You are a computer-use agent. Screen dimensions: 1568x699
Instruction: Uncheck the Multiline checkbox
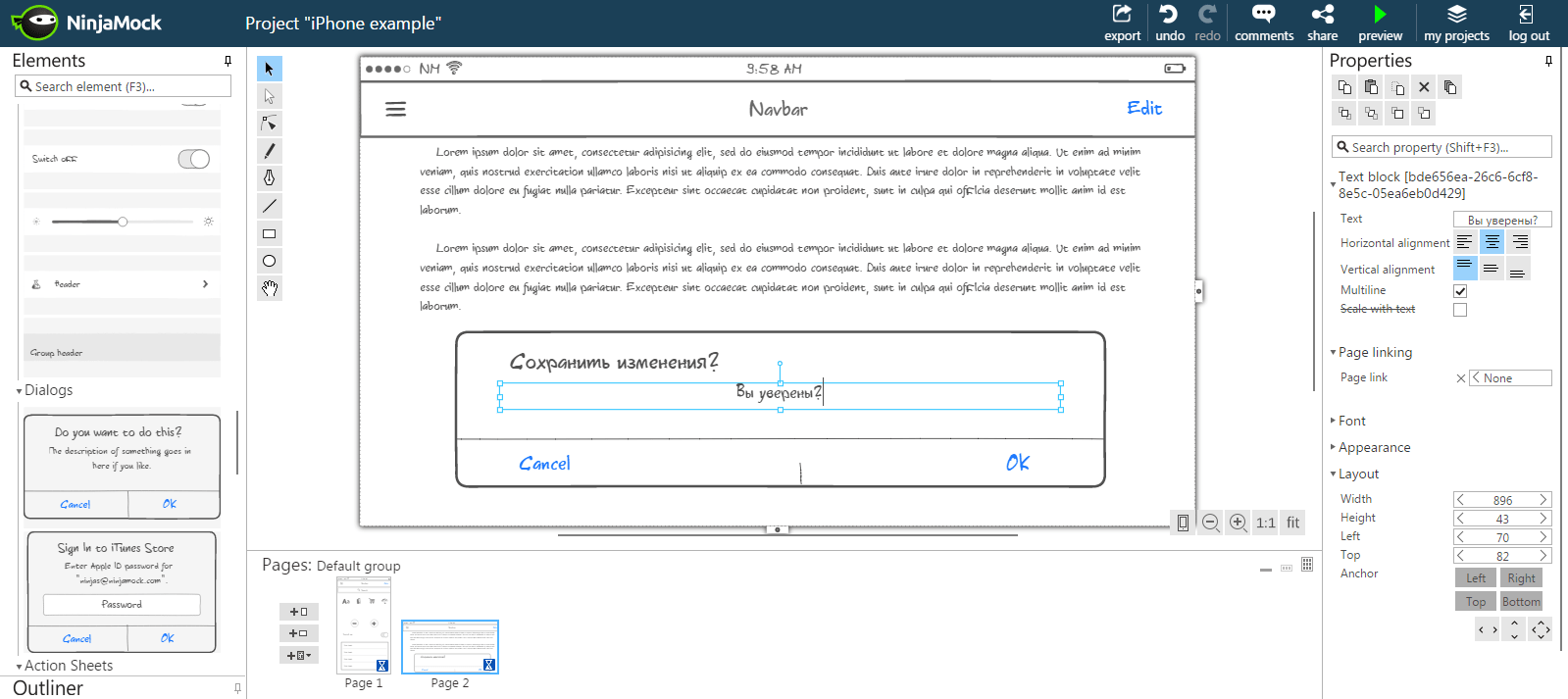1460,291
